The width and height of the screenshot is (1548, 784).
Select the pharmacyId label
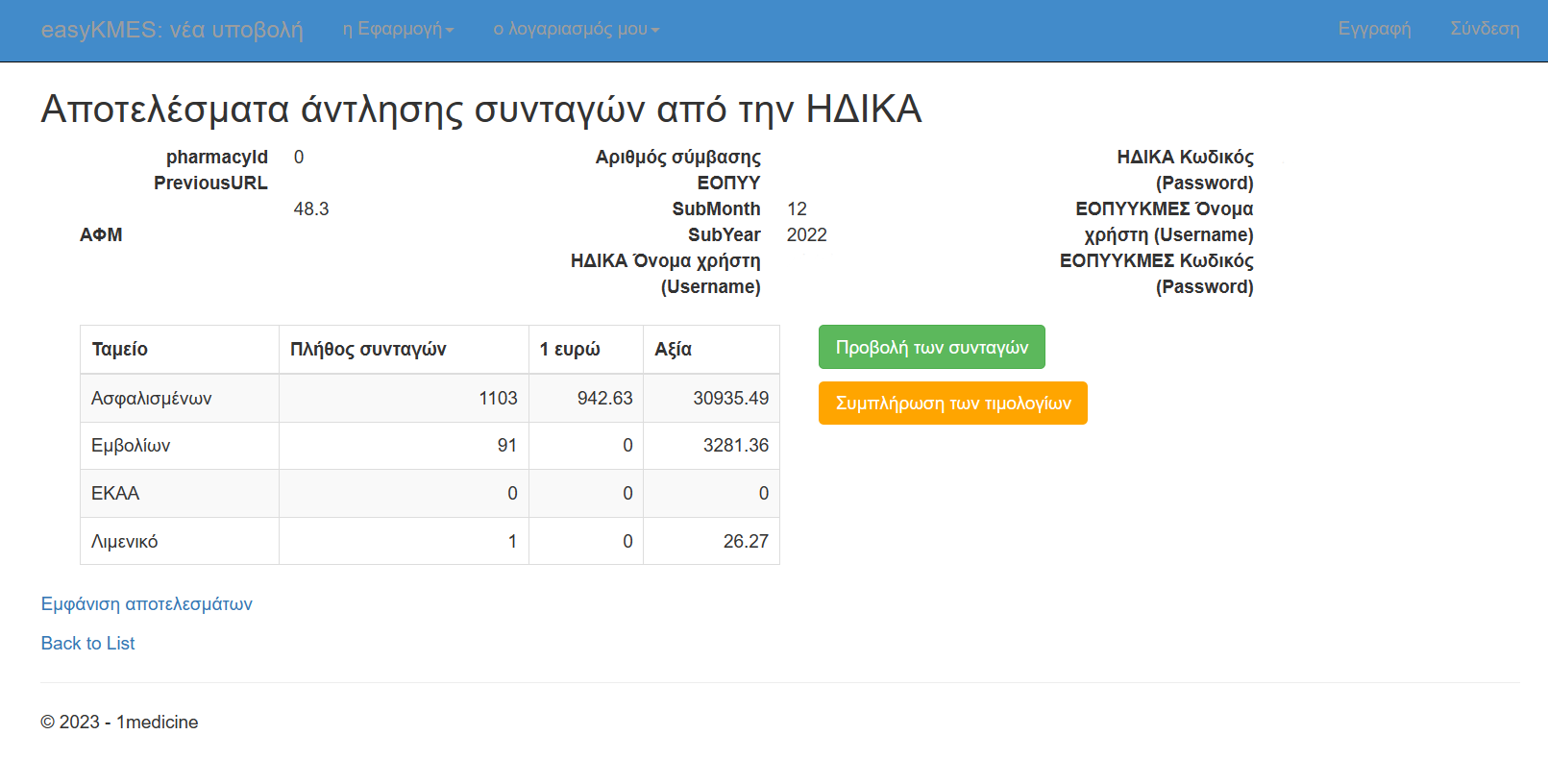pyautogui.click(x=217, y=157)
